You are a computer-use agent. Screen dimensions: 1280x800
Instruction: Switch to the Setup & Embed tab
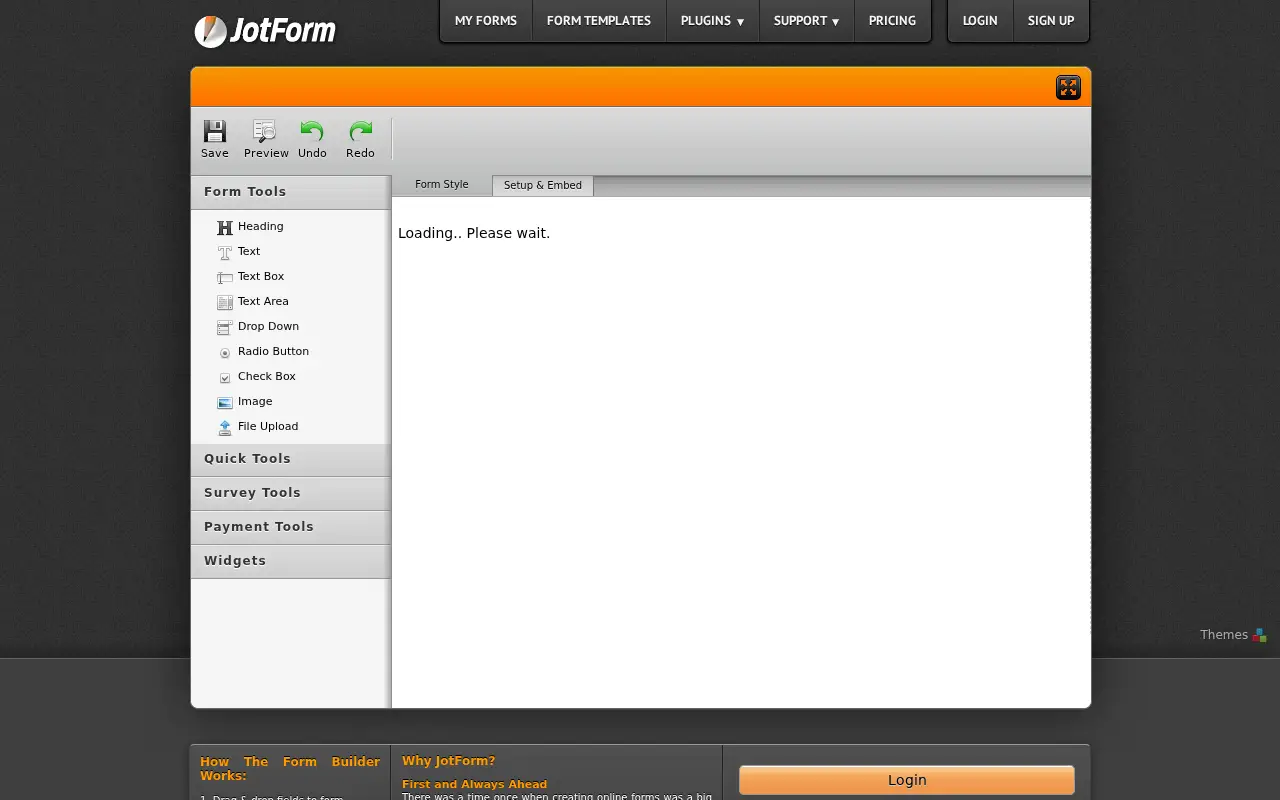pyautogui.click(x=543, y=186)
